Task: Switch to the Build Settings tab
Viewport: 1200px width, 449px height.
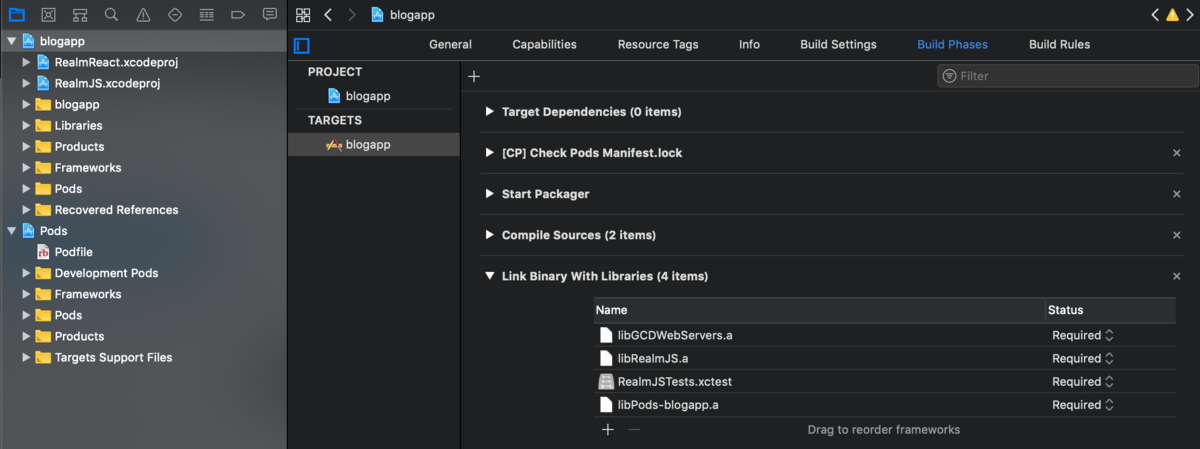Action: (x=838, y=45)
